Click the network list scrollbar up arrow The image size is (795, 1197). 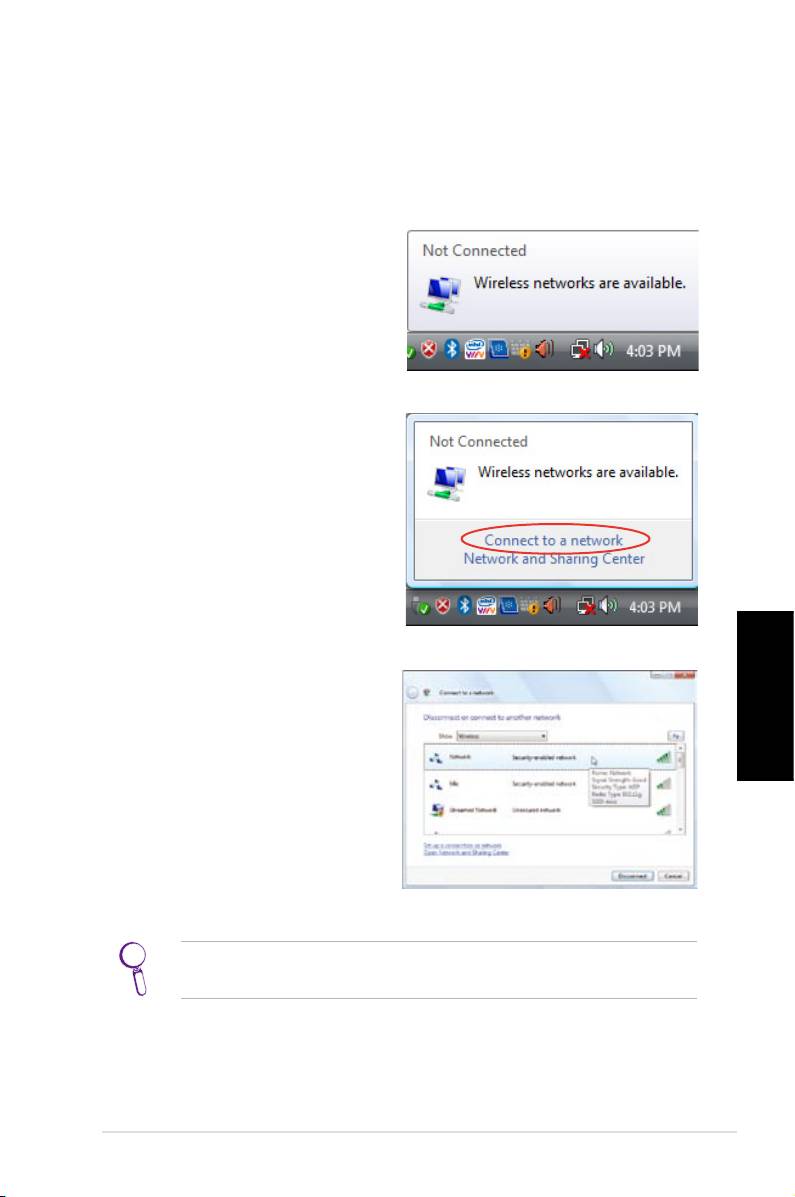[682, 749]
